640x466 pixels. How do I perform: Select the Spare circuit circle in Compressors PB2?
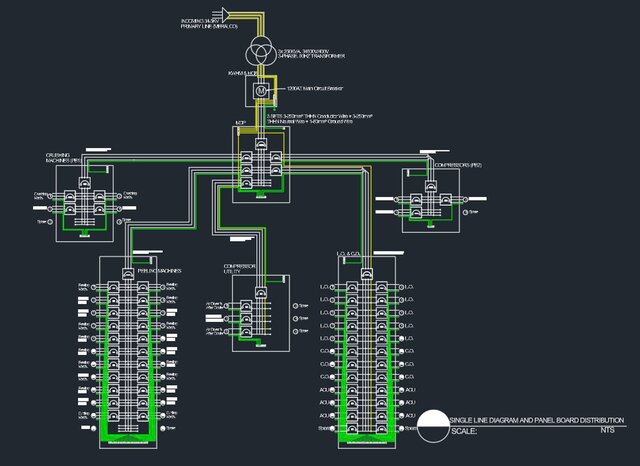click(466, 212)
